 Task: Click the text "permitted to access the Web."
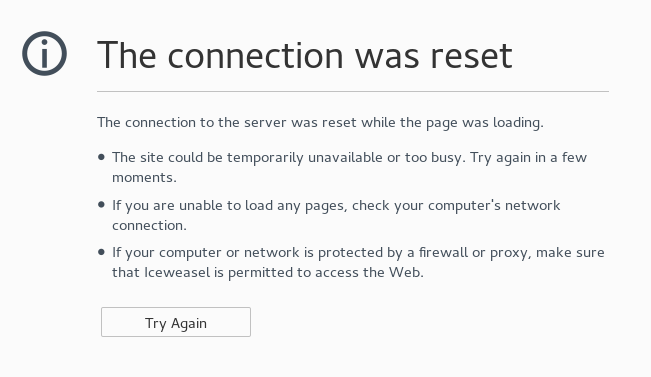pos(326,273)
